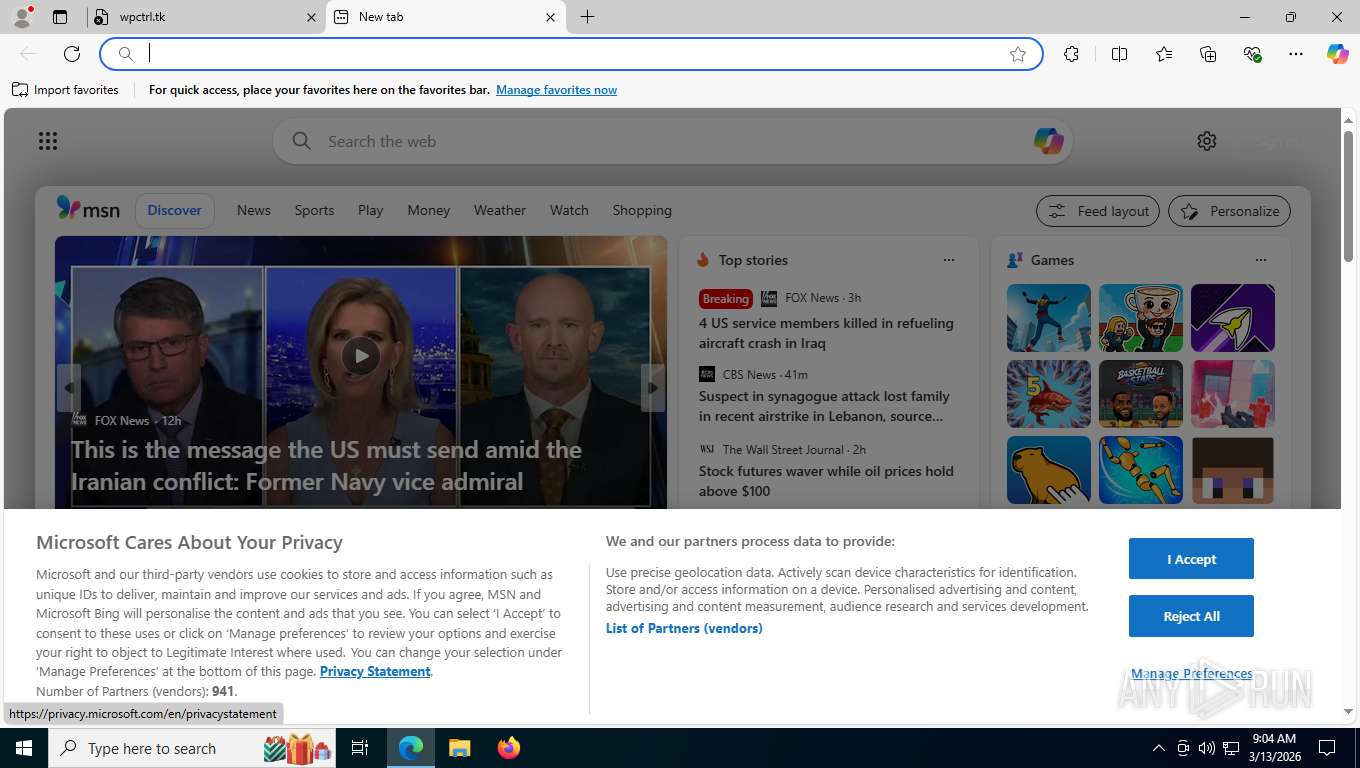1360x768 pixels.
Task: Open a new browser tab with plus
Action: pos(587,17)
